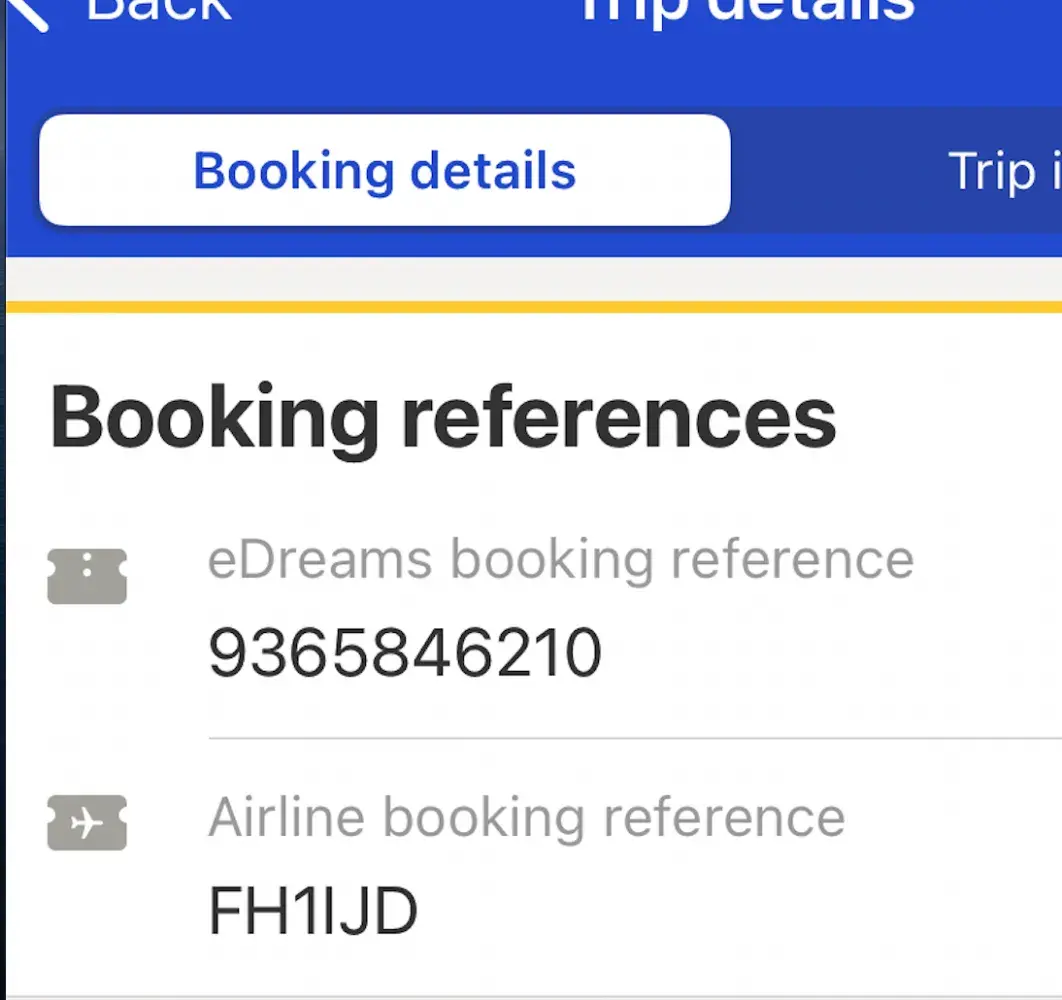Tap the Back text label

tap(158, 10)
